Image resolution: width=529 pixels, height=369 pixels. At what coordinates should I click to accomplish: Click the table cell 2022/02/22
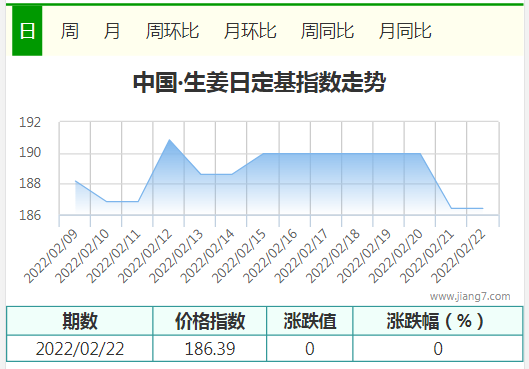80,349
